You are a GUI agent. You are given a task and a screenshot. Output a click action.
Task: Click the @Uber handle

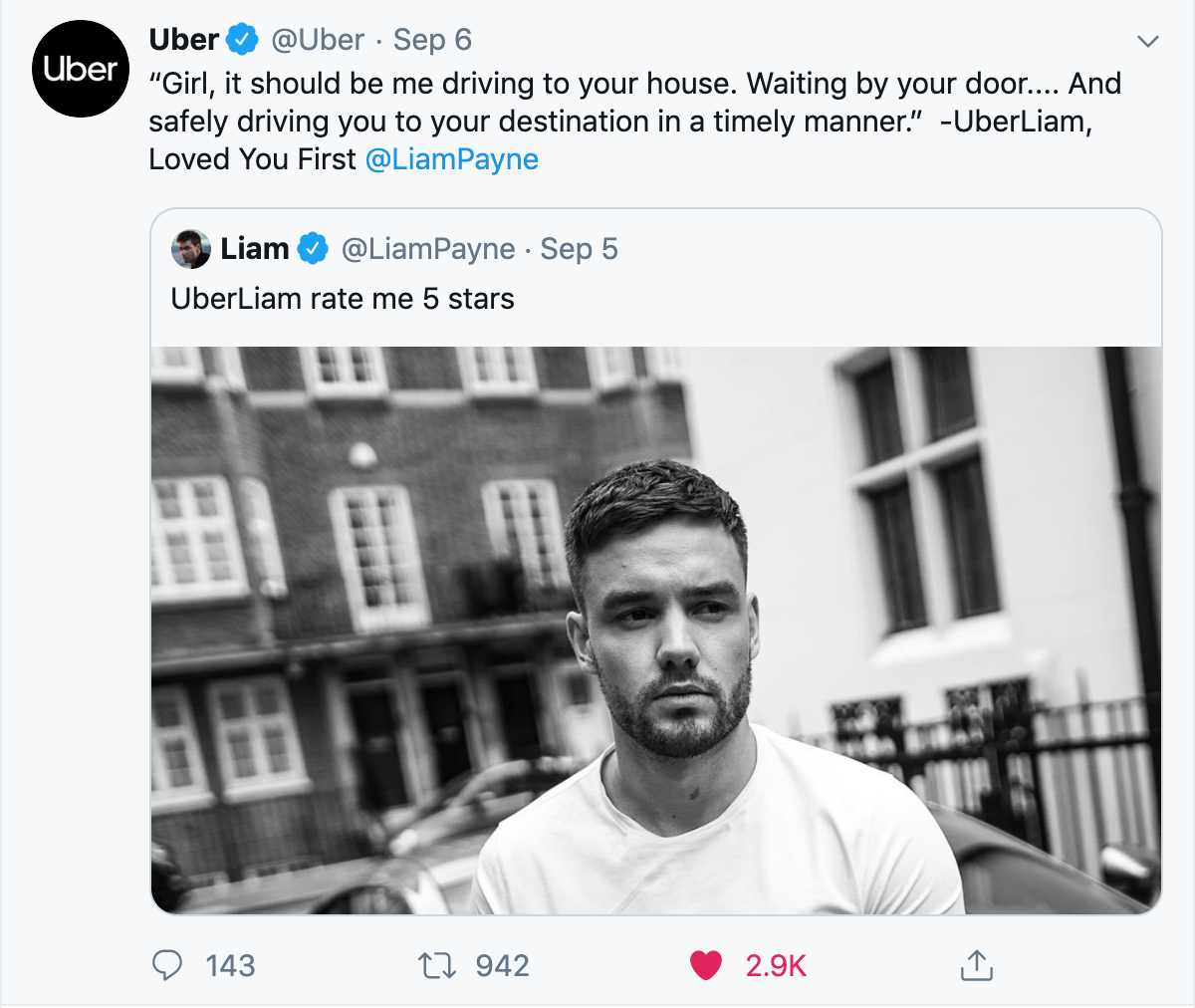click(318, 40)
